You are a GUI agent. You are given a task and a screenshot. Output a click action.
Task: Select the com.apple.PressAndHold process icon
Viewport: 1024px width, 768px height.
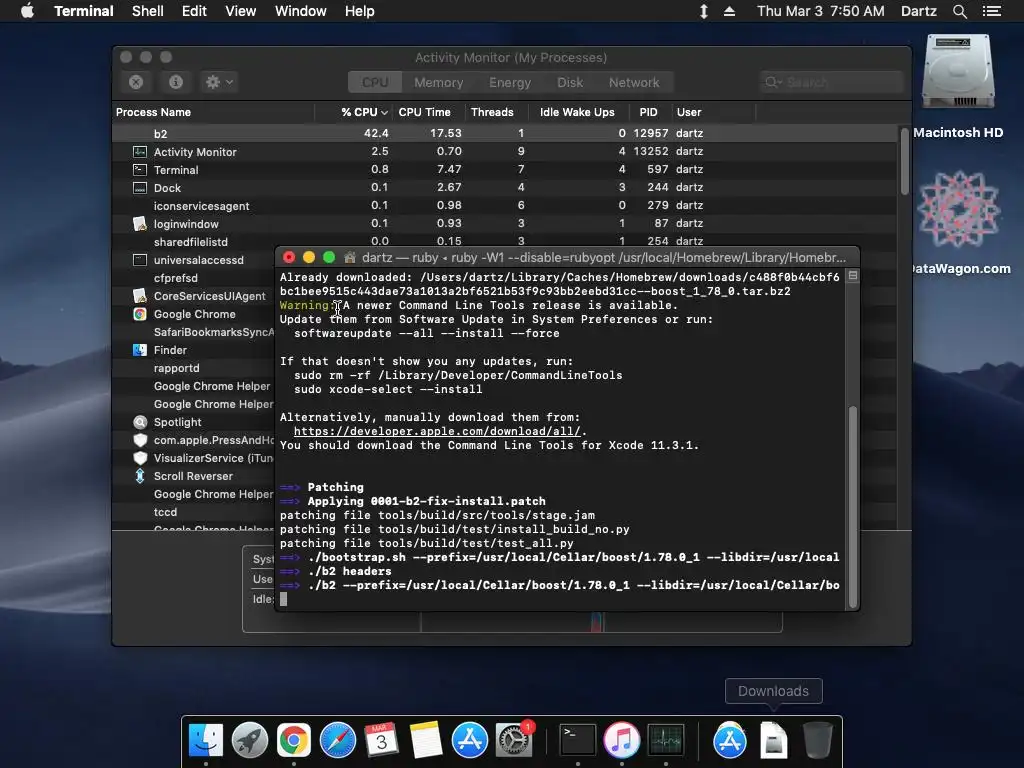click(140, 440)
